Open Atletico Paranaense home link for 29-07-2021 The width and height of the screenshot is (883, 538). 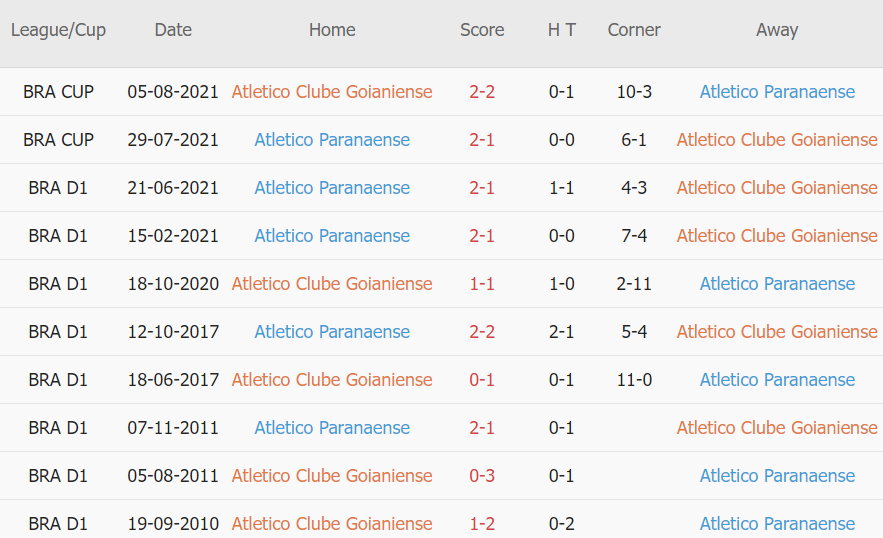[x=332, y=140]
